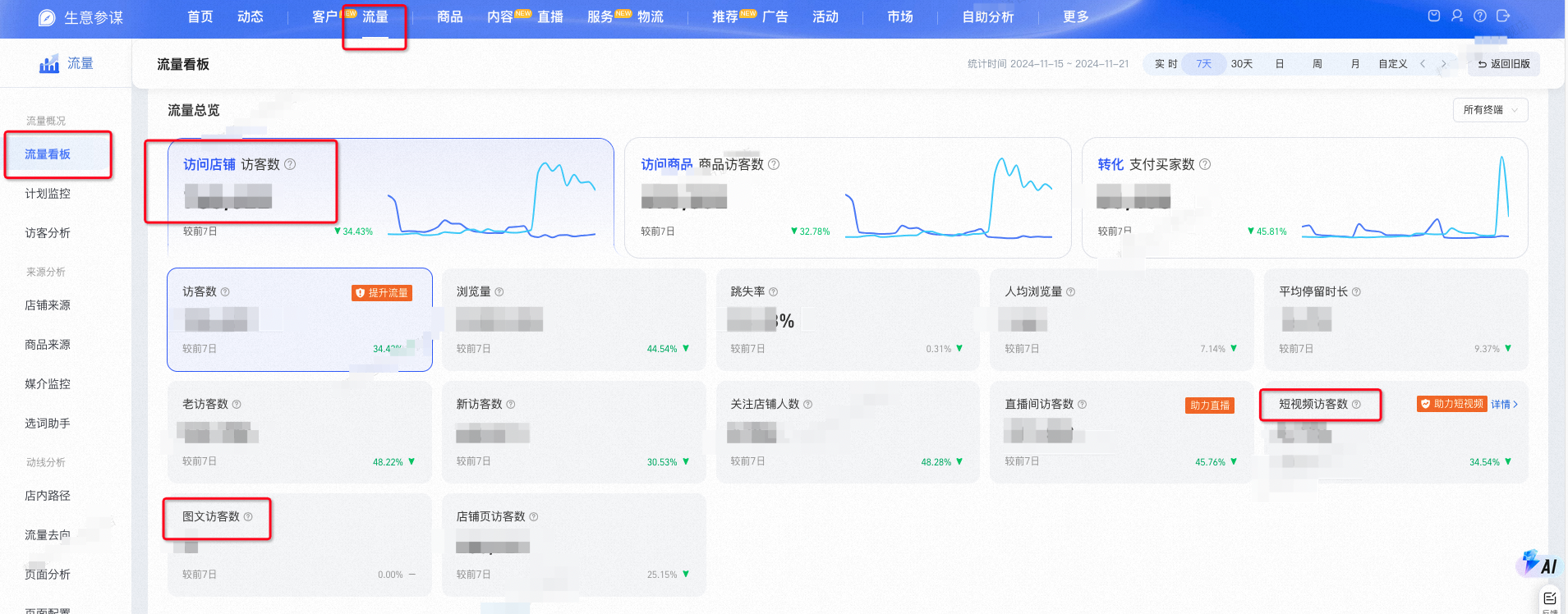The image size is (1568, 614).
Task: Click the help icon next to 老访客数
Action: 237,405
